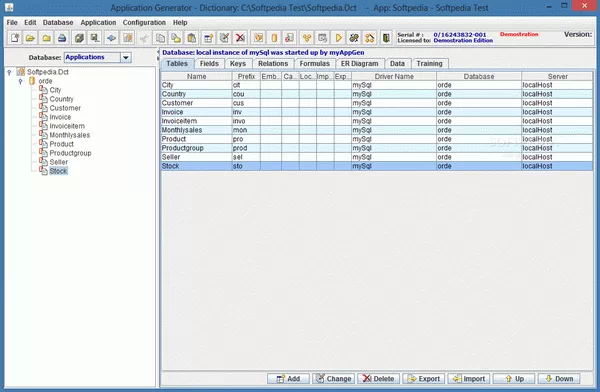Click the Prefix column header
600x392 pixels.
246,76
